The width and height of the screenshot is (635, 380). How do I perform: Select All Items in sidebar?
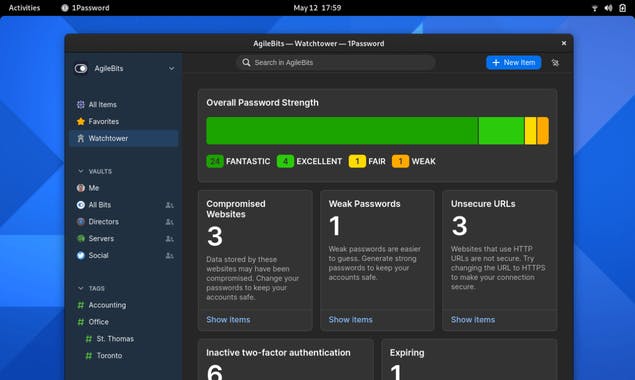click(x=124, y=105)
